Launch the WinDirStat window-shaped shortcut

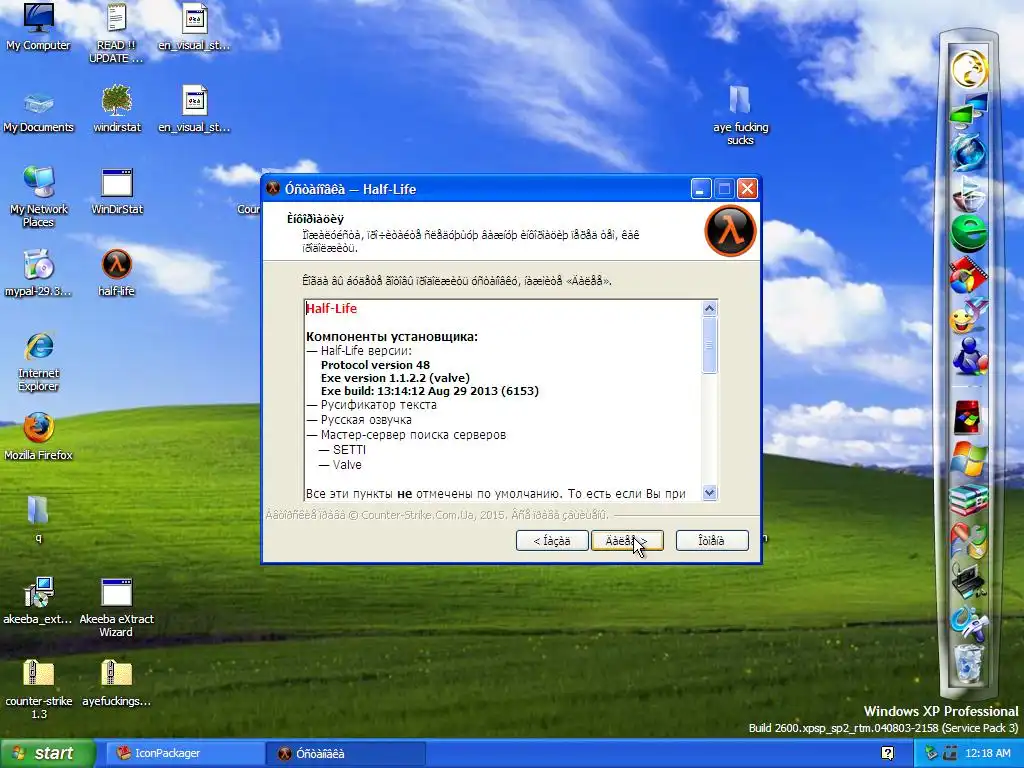pos(116,191)
